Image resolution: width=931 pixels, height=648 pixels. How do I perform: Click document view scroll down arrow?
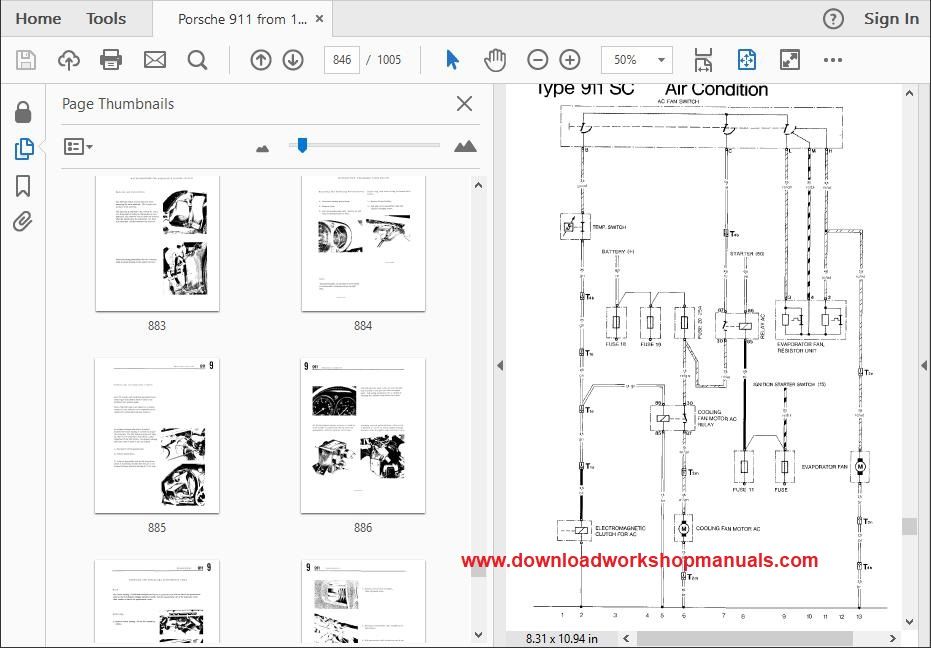tap(909, 622)
